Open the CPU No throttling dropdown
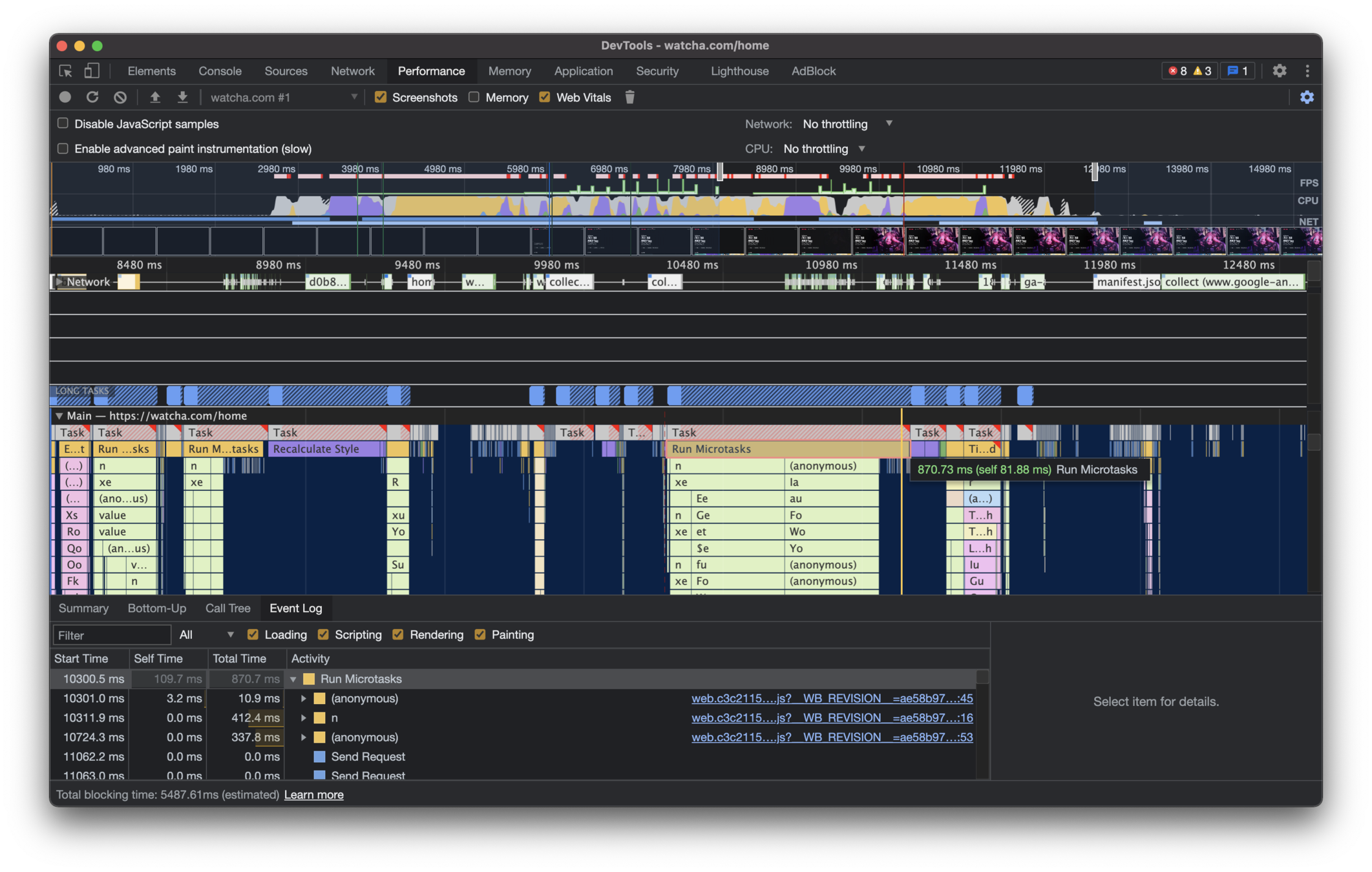This screenshot has width=1372, height=872. 824,149
